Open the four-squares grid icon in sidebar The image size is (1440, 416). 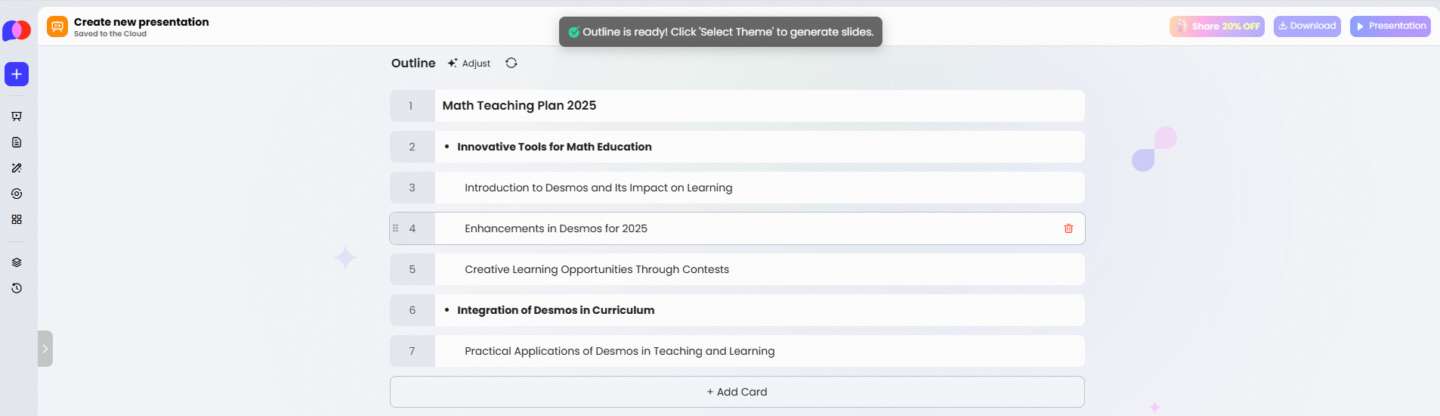tap(16, 219)
